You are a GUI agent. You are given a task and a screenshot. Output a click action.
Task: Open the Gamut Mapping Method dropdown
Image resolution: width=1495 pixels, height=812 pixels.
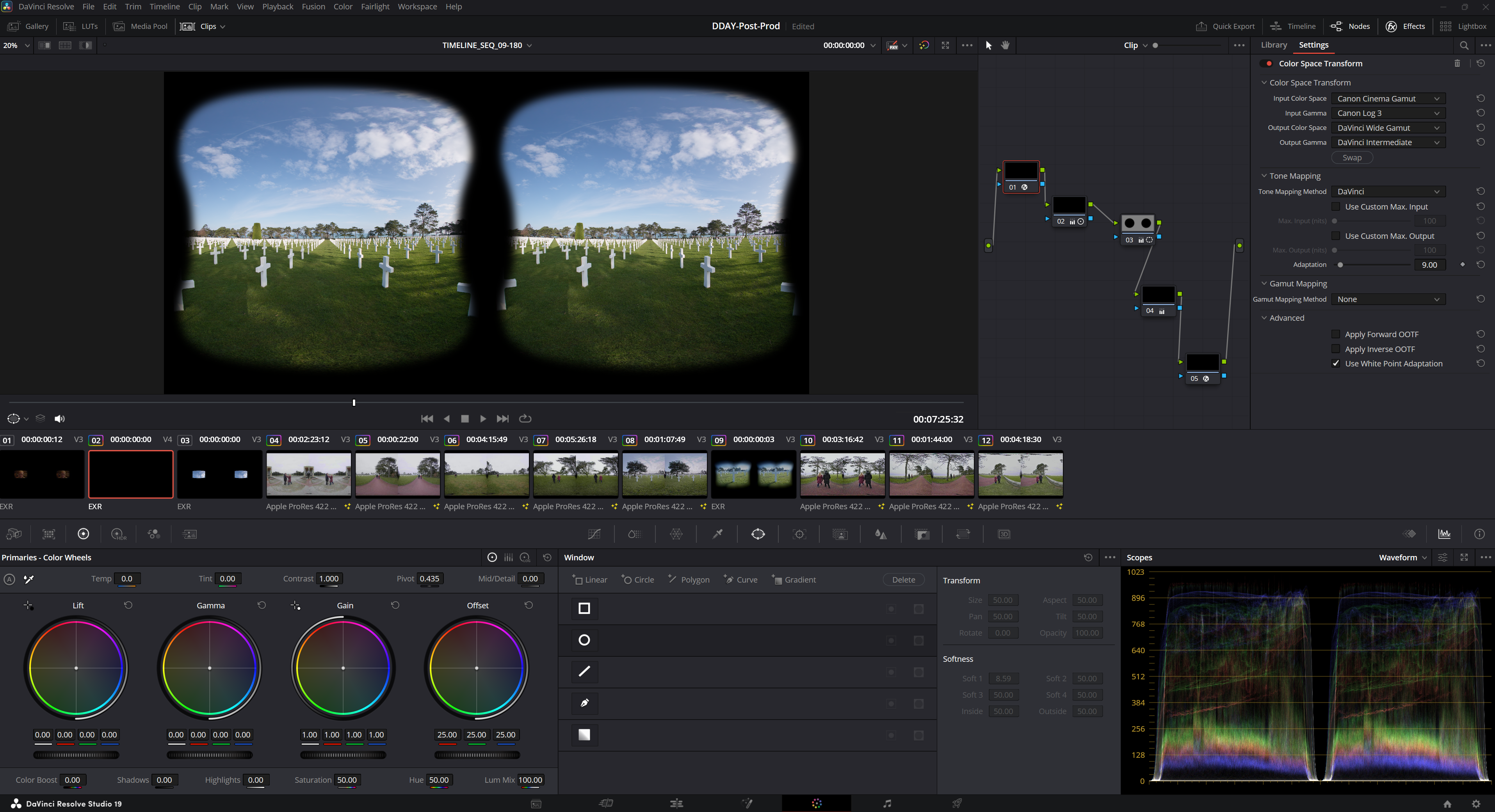point(1388,299)
